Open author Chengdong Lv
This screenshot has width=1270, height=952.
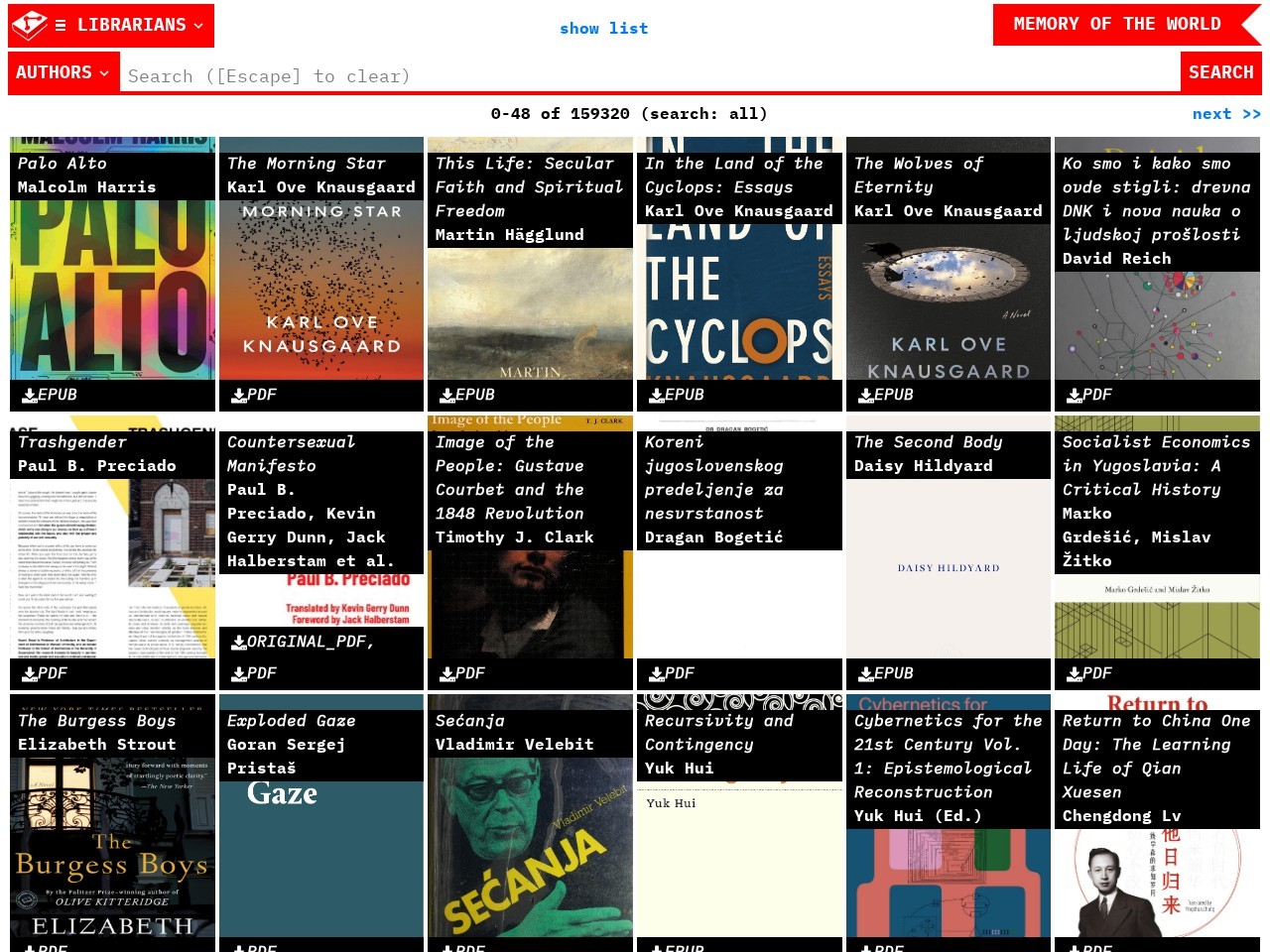coord(1122,816)
